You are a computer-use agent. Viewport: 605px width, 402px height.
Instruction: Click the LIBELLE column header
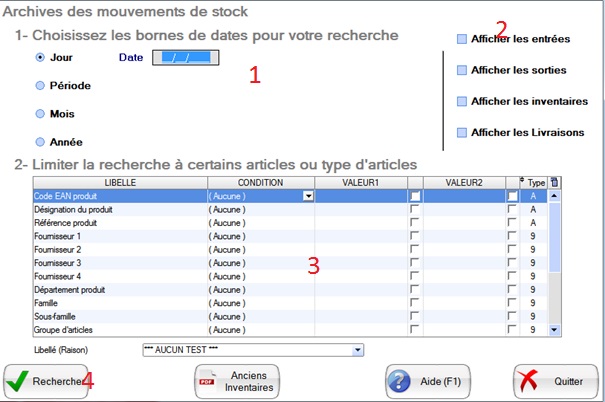pyautogui.click(x=112, y=183)
